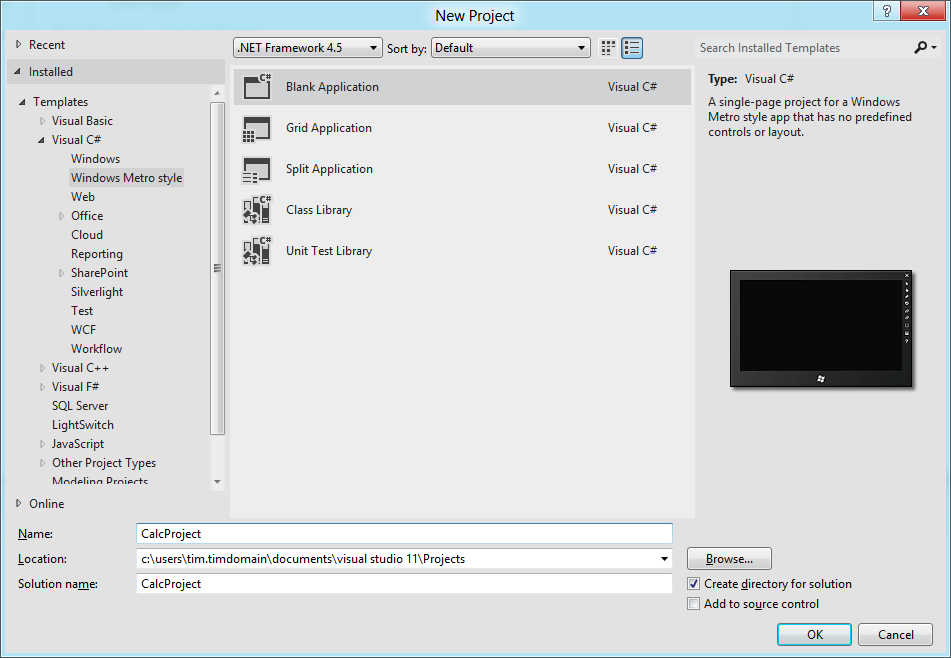This screenshot has height=658, width=951.
Task: Click the Solution name input field
Action: click(x=404, y=584)
